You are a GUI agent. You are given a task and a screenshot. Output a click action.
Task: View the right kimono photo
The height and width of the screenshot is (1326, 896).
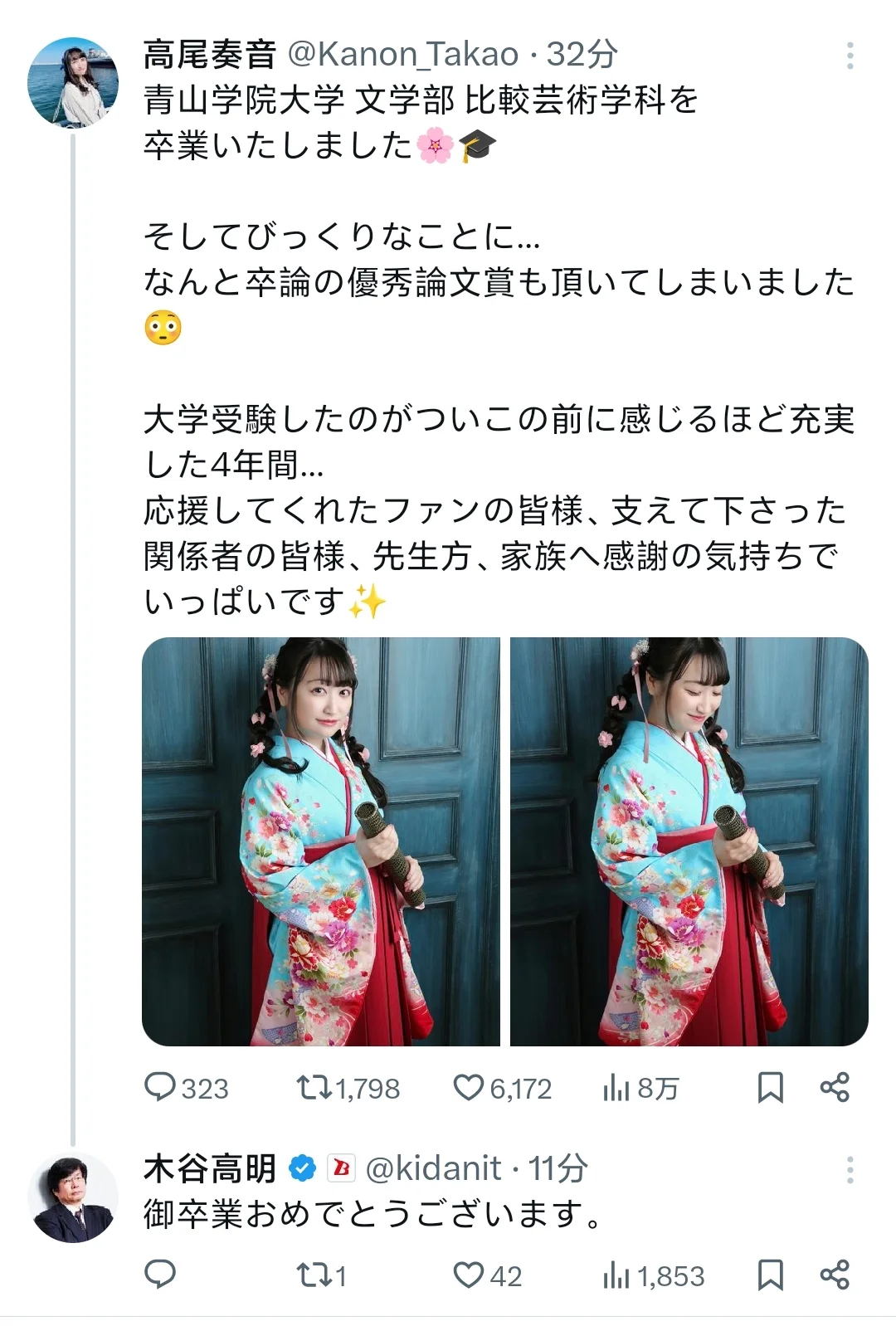pyautogui.click(x=689, y=841)
